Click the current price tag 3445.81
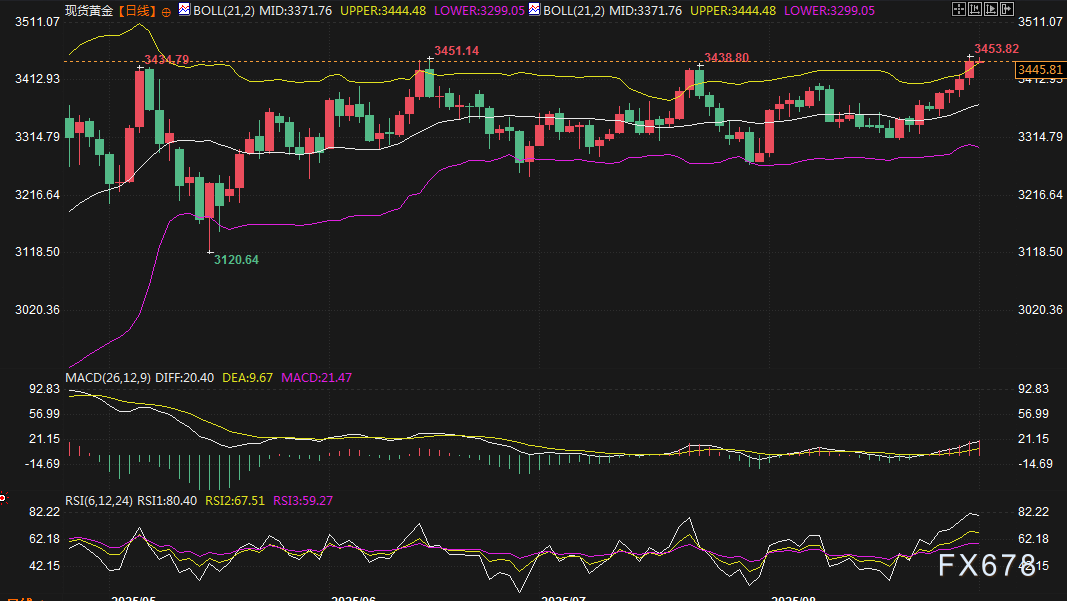Image resolution: width=1067 pixels, height=601 pixels. 1039,70
